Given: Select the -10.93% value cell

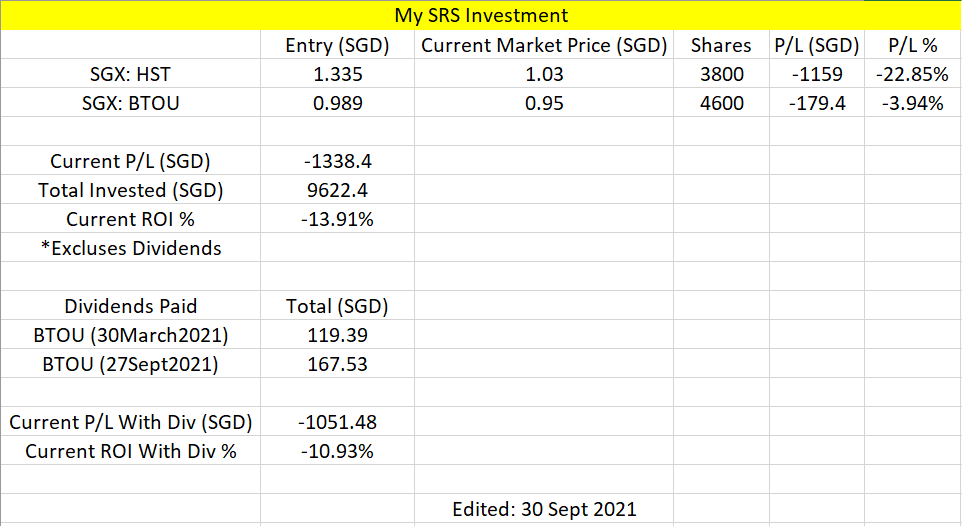Looking at the screenshot, I should [337, 451].
